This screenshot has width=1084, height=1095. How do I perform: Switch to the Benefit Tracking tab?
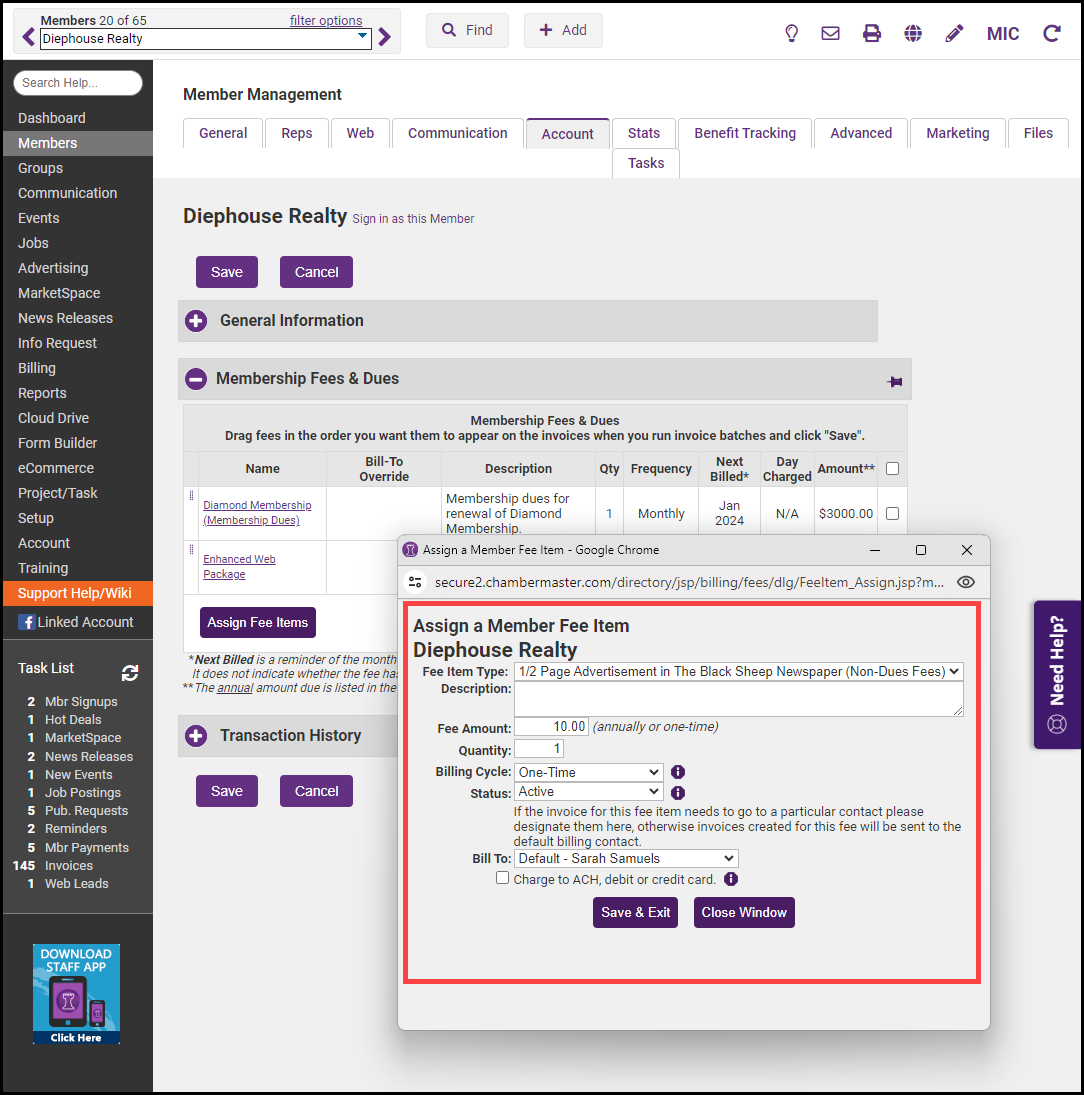coord(745,133)
